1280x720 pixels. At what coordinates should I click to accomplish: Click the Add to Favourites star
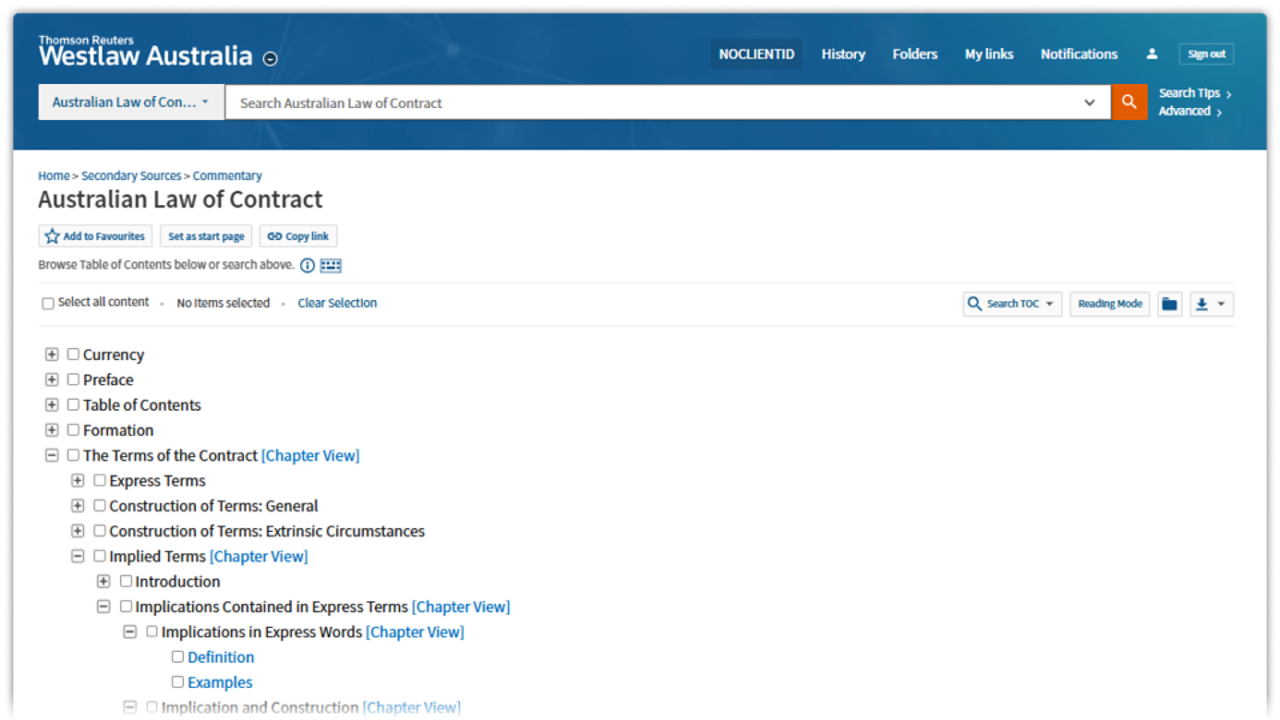click(x=52, y=236)
